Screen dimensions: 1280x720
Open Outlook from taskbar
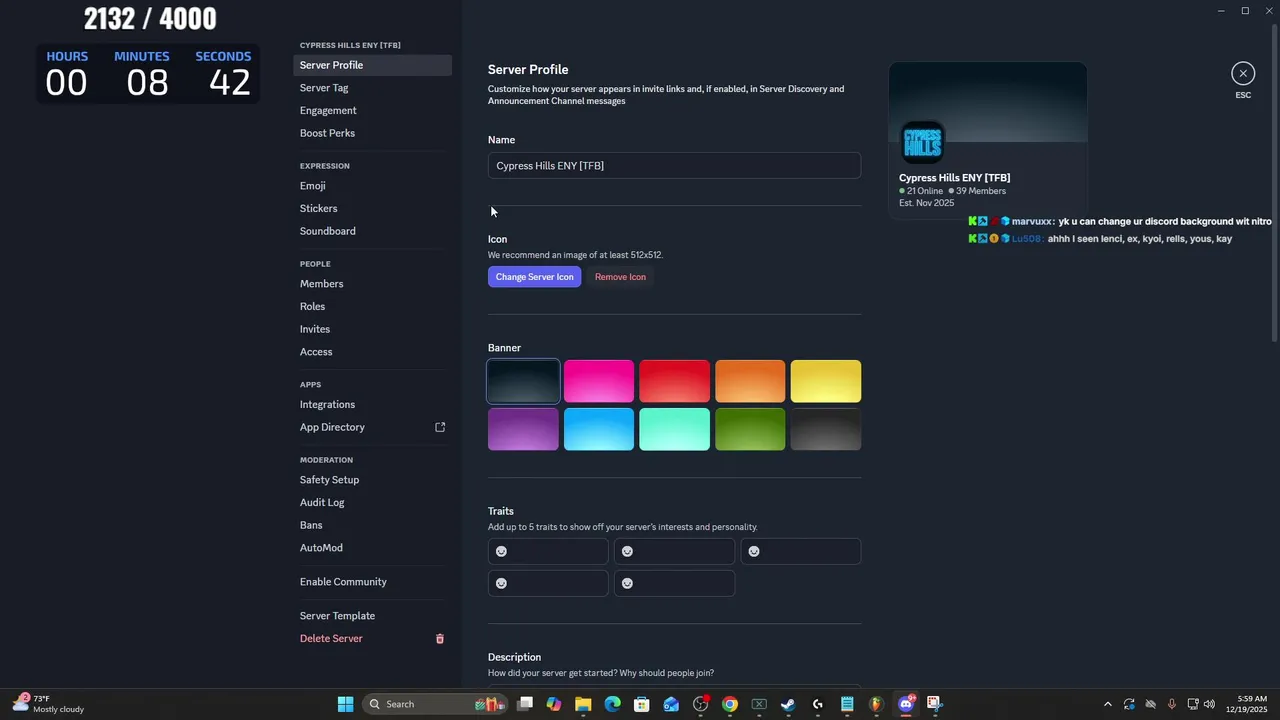click(x=671, y=704)
